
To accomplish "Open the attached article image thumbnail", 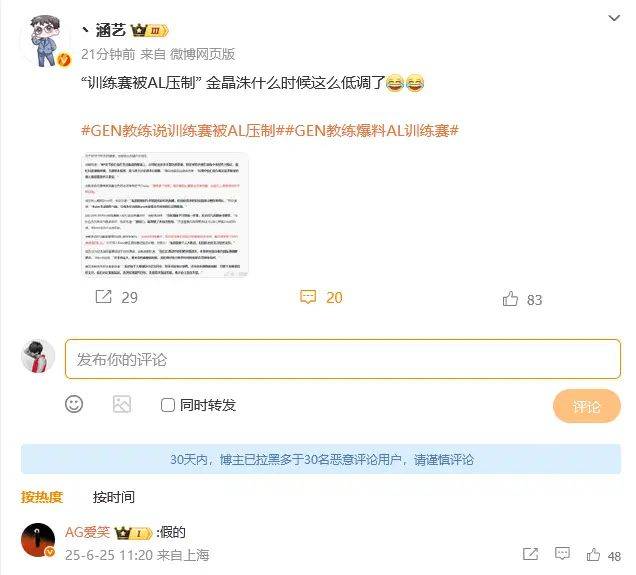I will [x=165, y=215].
